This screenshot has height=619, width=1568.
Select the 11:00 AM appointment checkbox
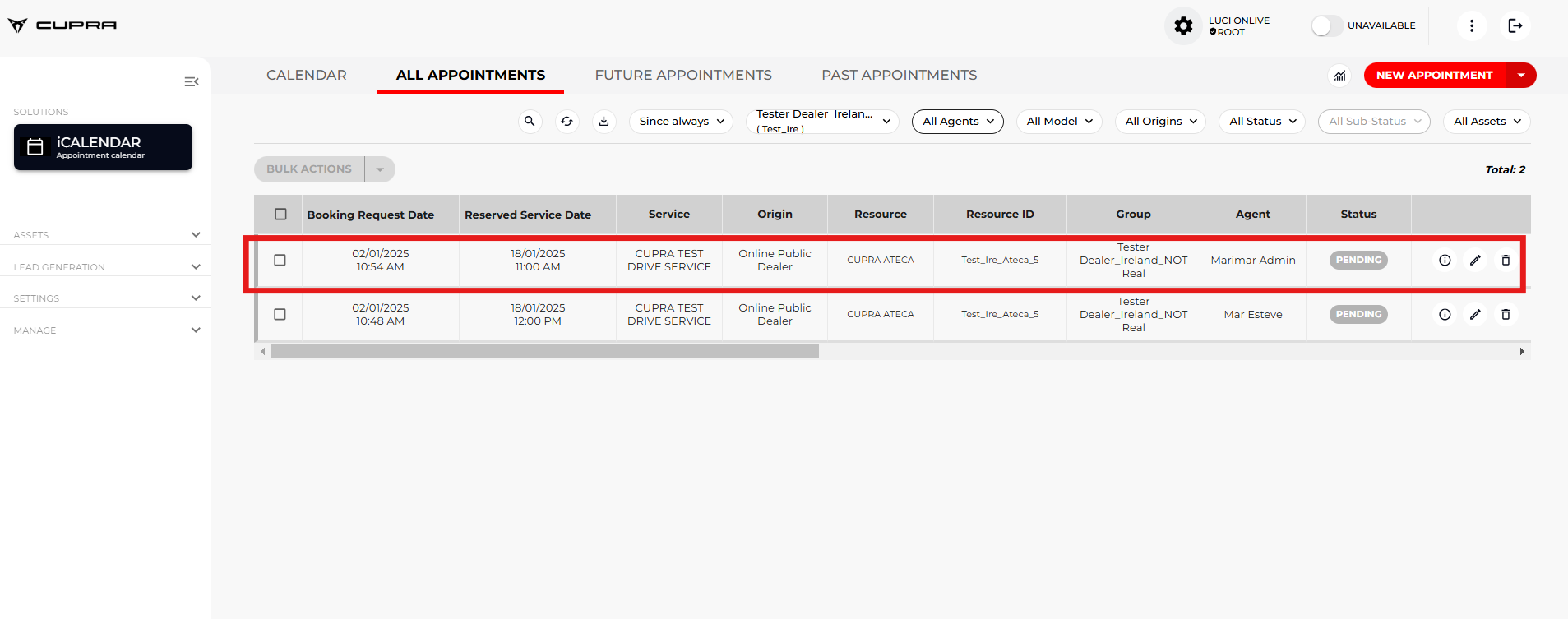(280, 261)
